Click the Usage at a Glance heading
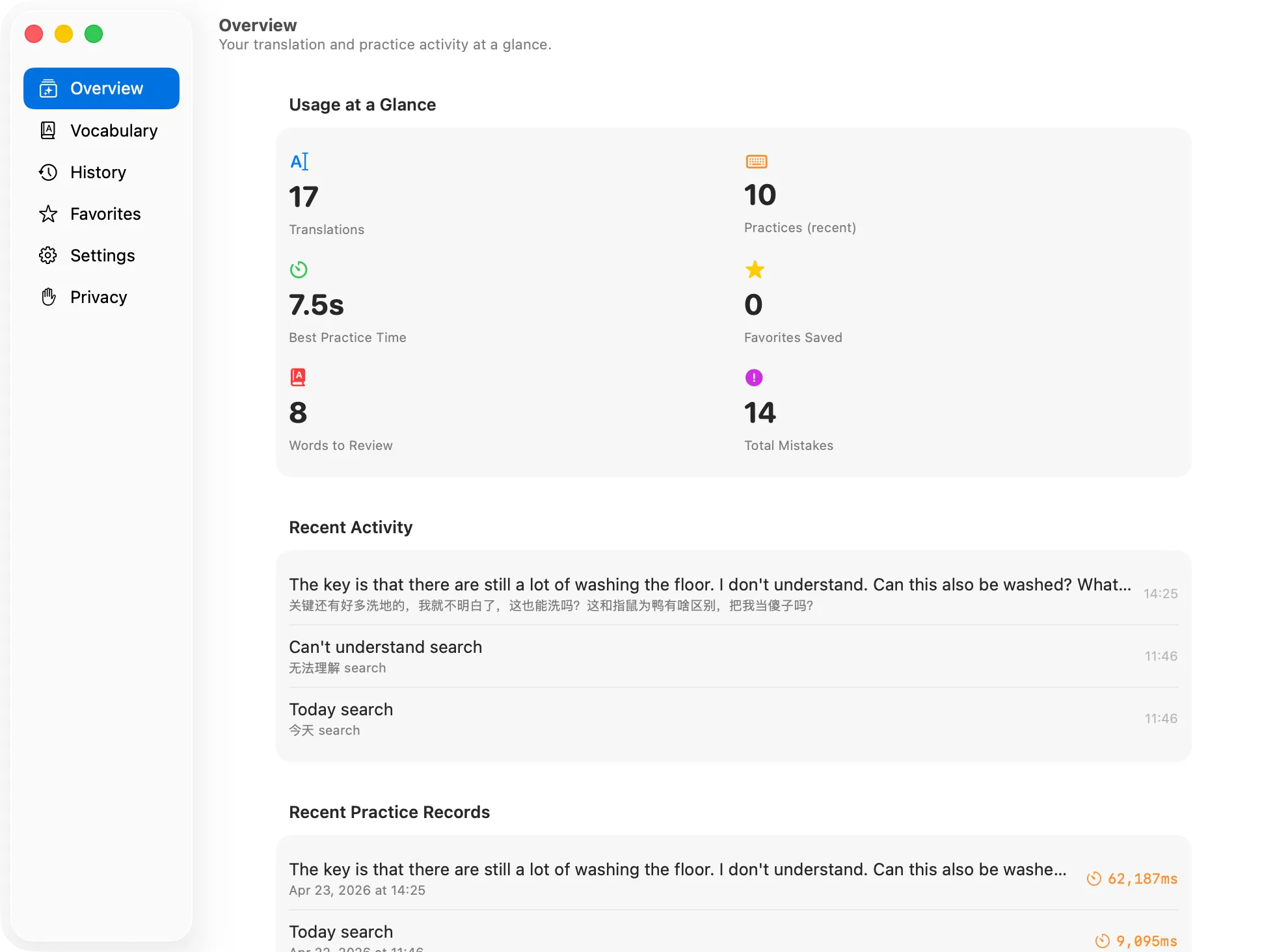Viewport: 1275px width, 952px height. click(362, 105)
